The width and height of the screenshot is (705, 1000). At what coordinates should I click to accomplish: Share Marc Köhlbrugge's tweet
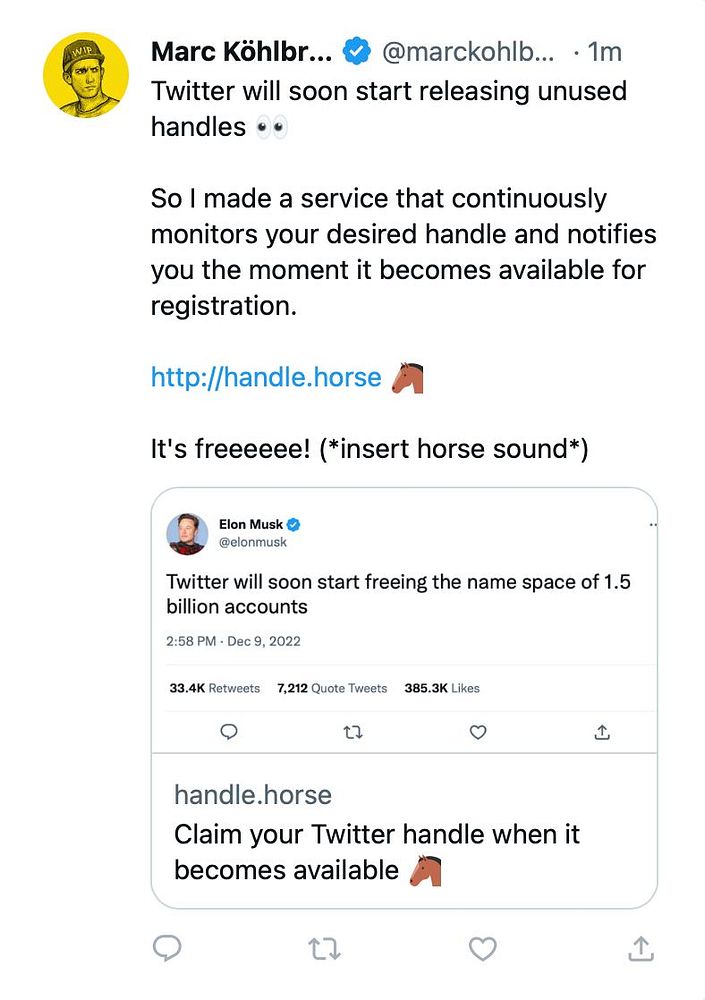(x=640, y=948)
